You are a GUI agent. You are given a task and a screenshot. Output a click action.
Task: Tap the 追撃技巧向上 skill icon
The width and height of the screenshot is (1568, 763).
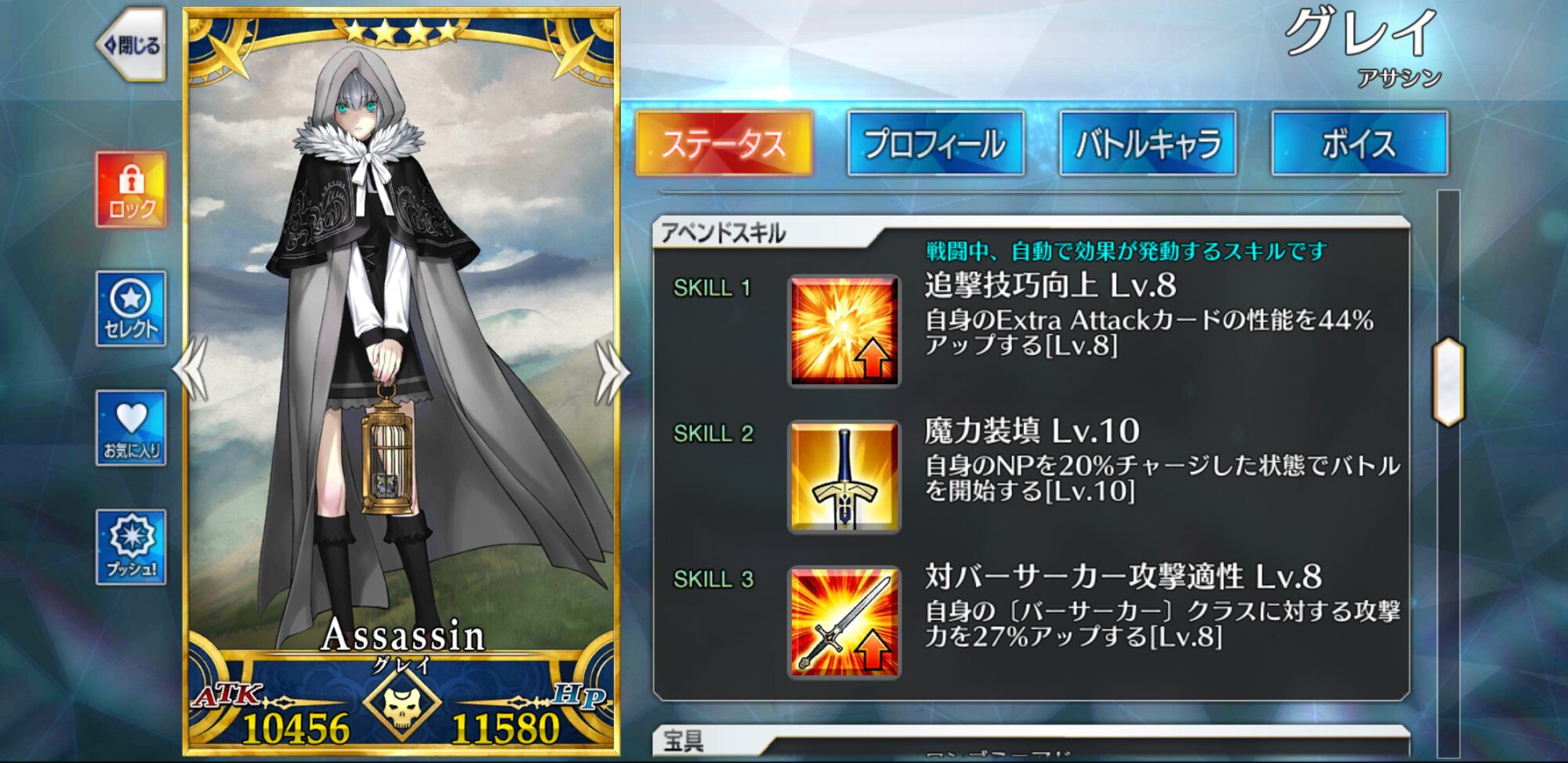844,331
